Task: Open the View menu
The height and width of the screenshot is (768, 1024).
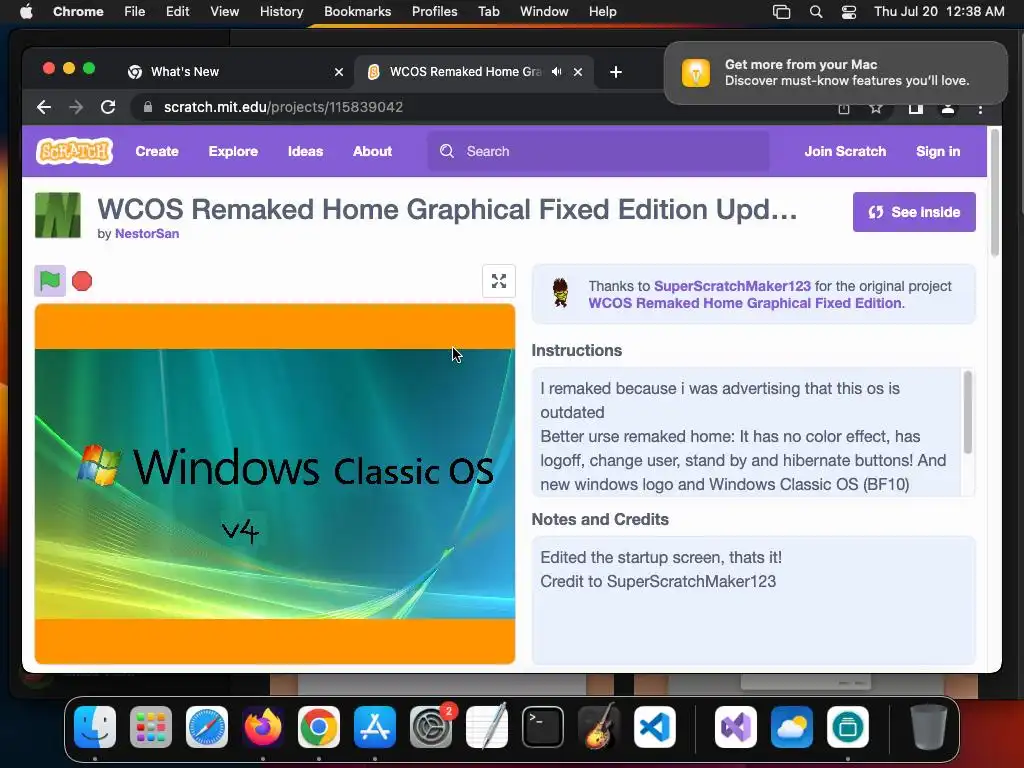Action: click(224, 12)
